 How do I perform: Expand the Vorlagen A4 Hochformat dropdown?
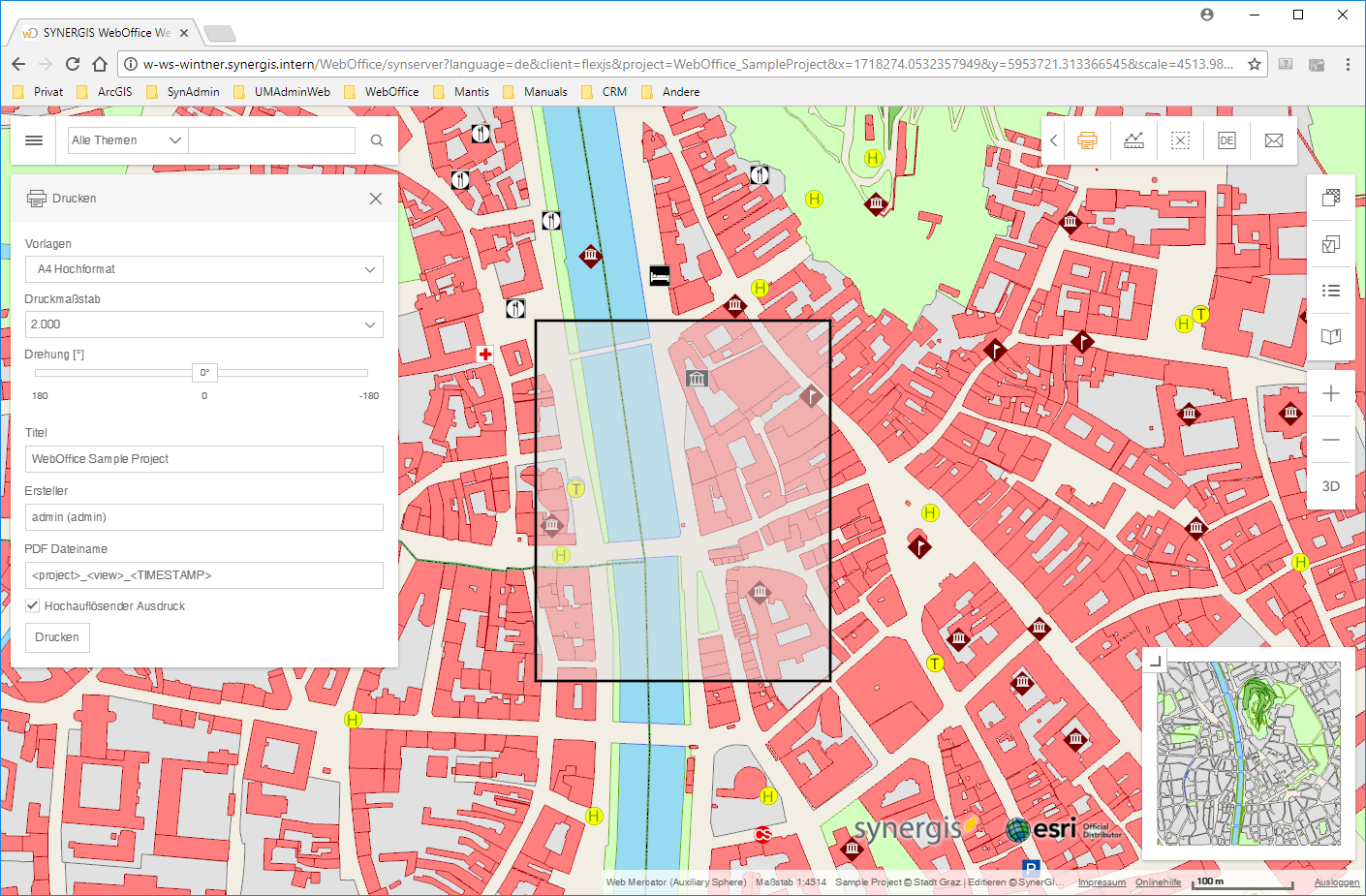[203, 269]
